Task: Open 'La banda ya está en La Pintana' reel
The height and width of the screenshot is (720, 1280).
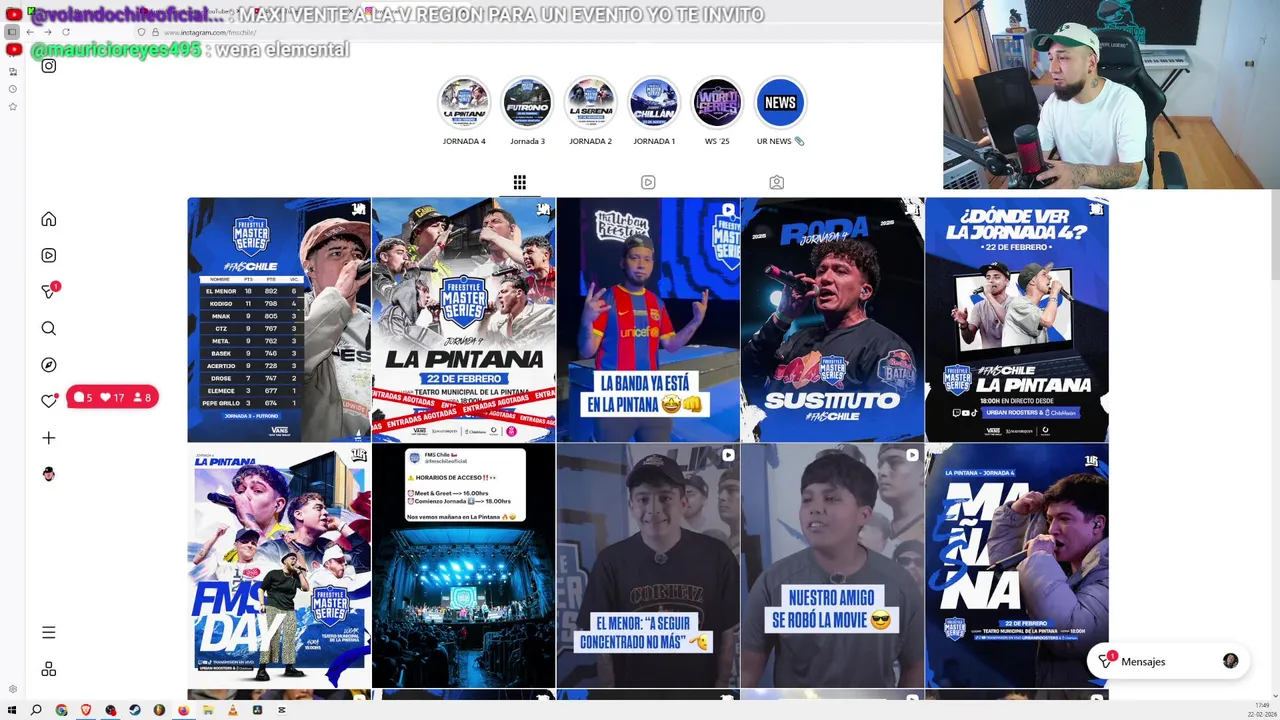Action: 648,320
